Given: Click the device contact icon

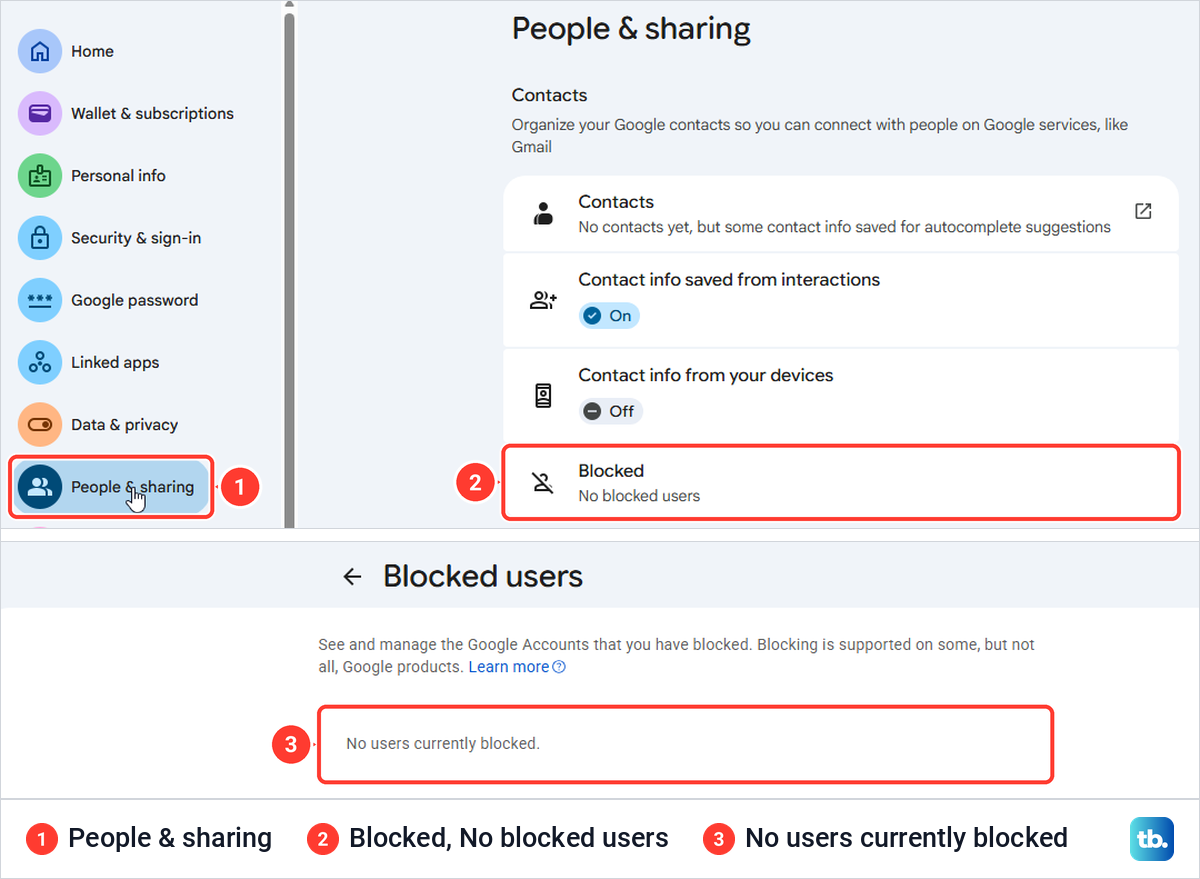Looking at the screenshot, I should tap(543, 396).
